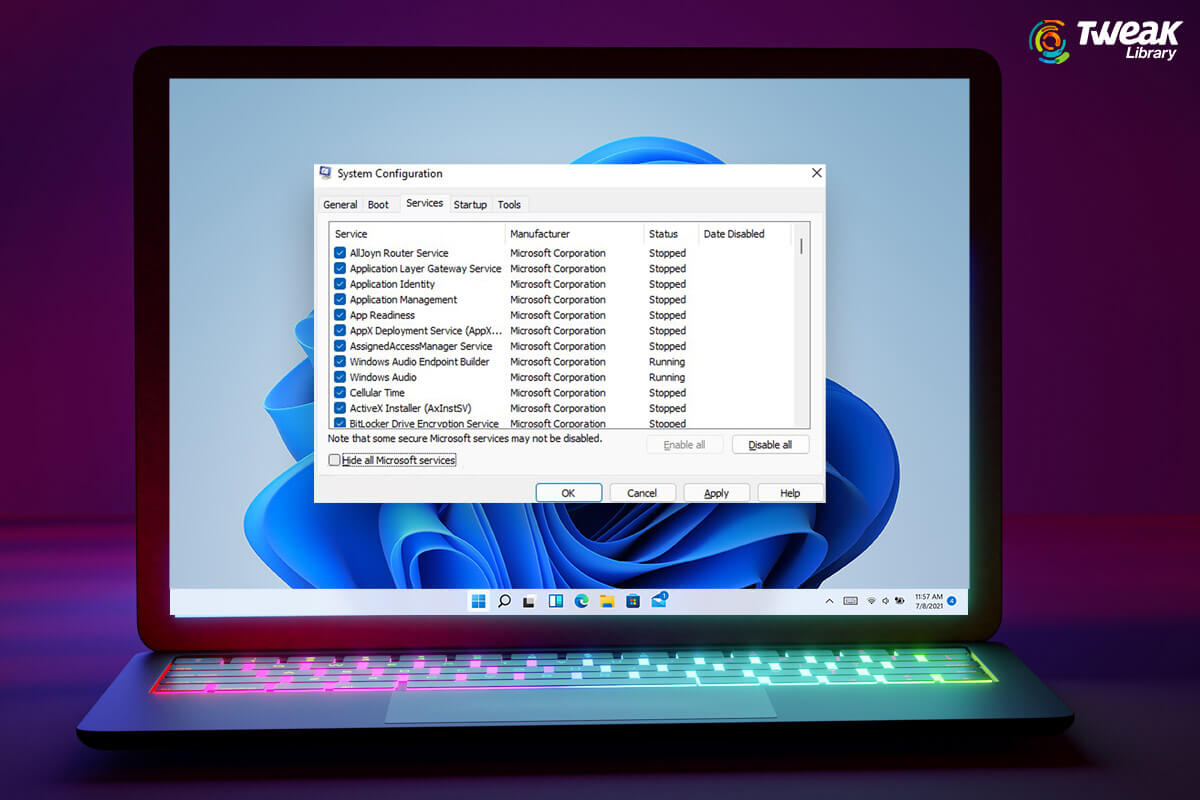Sort services by the Status column header

pos(663,234)
